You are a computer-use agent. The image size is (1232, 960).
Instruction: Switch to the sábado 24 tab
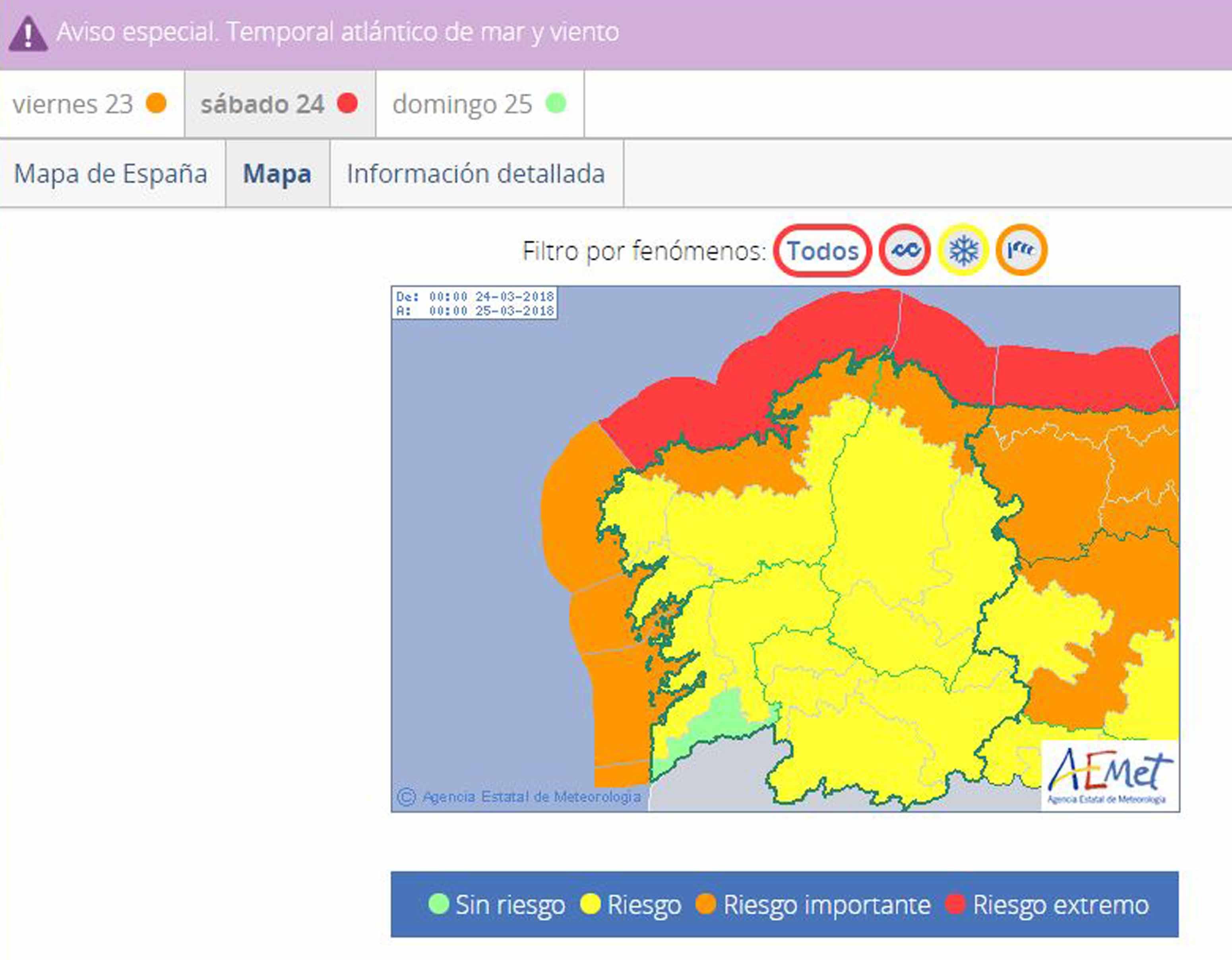263,105
